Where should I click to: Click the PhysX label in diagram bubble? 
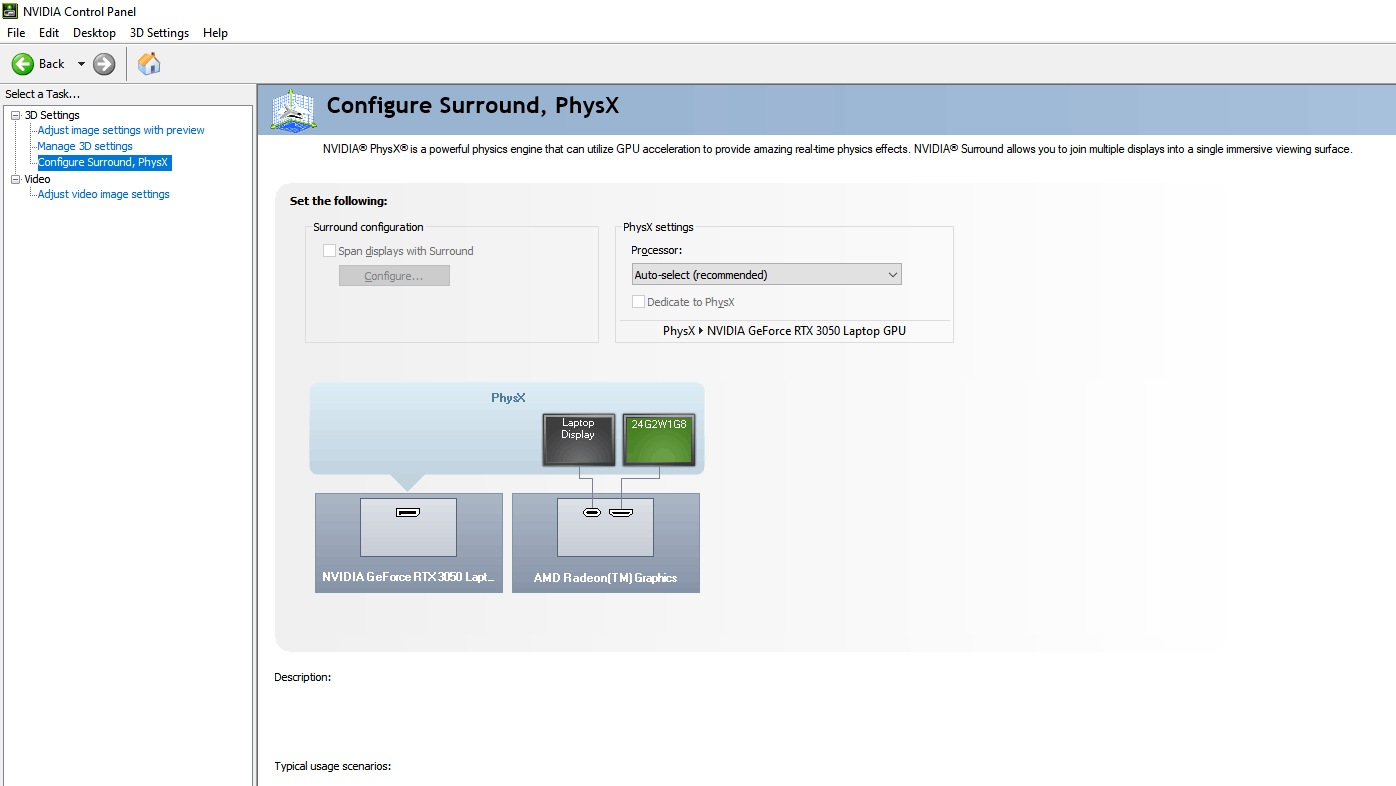pyautogui.click(x=508, y=398)
